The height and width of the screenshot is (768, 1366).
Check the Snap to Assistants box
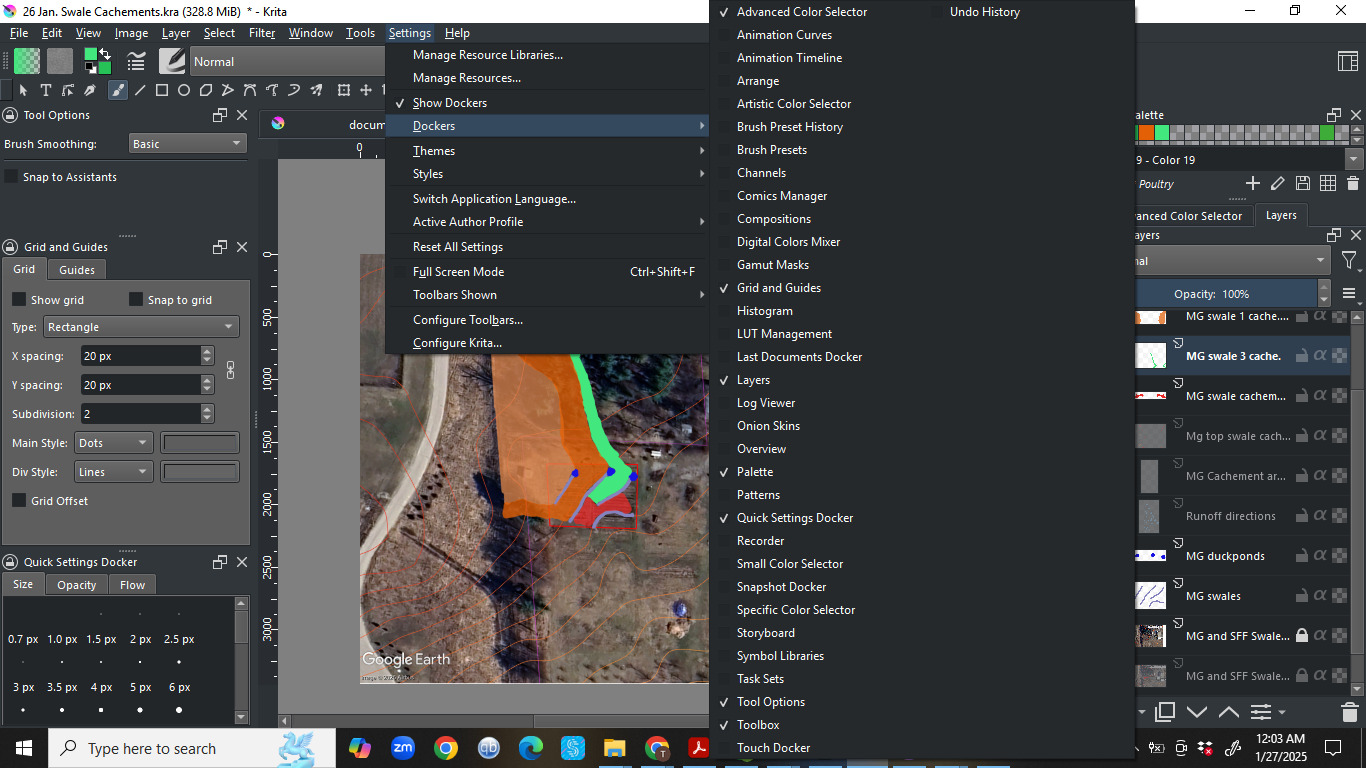click(x=12, y=177)
